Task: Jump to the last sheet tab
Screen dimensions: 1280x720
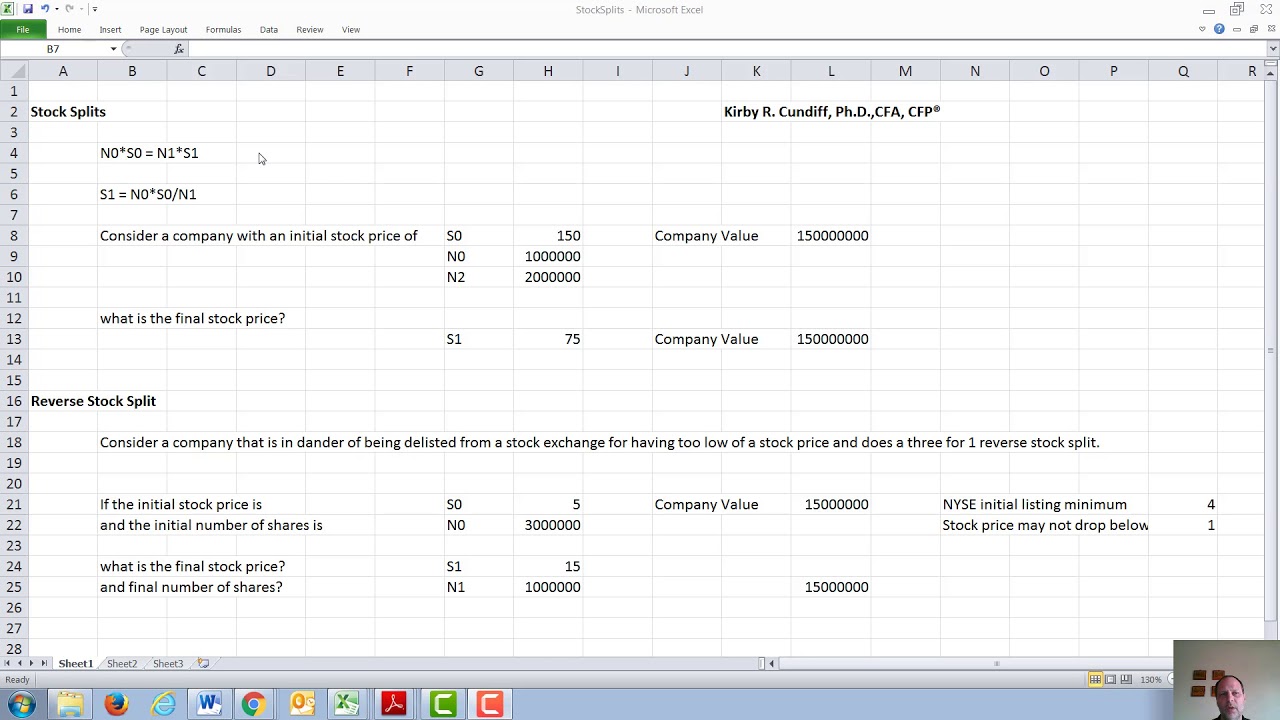Action: (43, 664)
